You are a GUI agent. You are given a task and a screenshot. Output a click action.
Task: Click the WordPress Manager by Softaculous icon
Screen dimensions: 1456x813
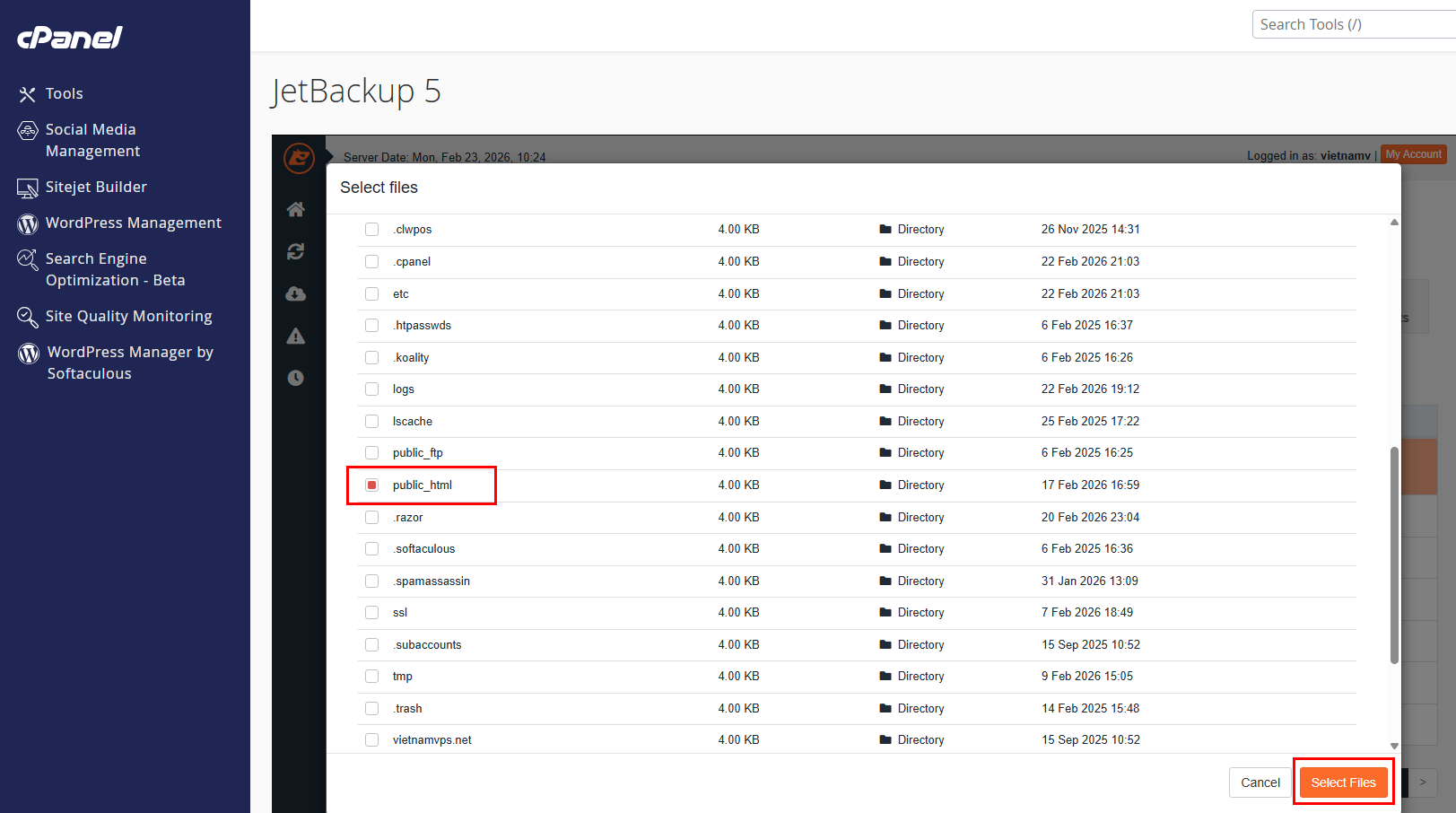(x=29, y=353)
